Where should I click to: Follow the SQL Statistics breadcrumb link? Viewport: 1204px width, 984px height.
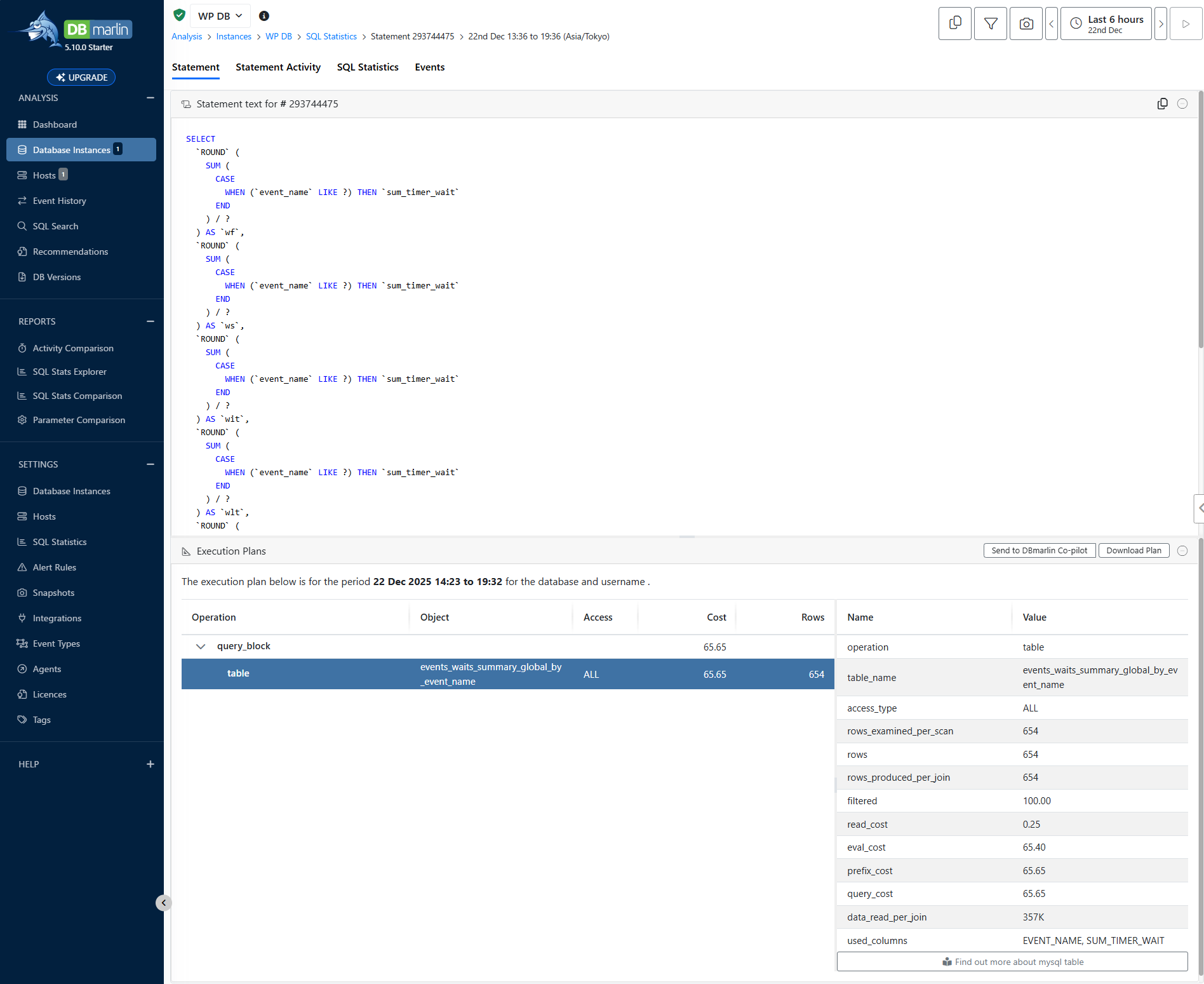331,36
